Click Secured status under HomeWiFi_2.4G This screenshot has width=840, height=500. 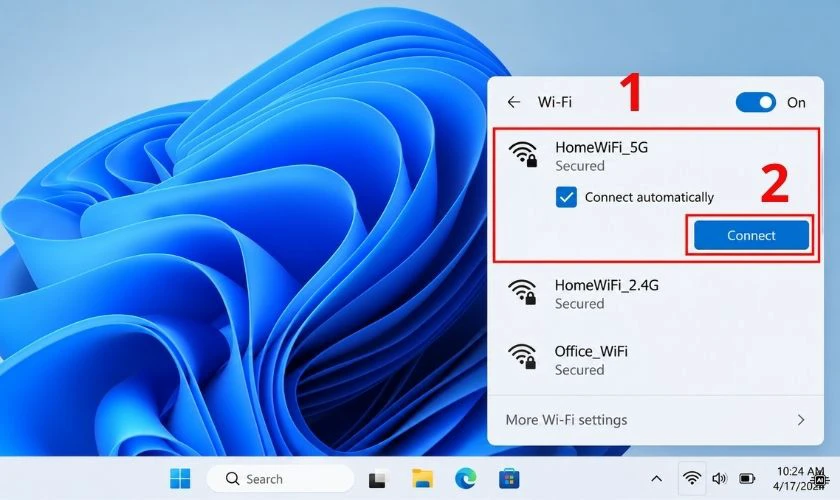pos(579,304)
